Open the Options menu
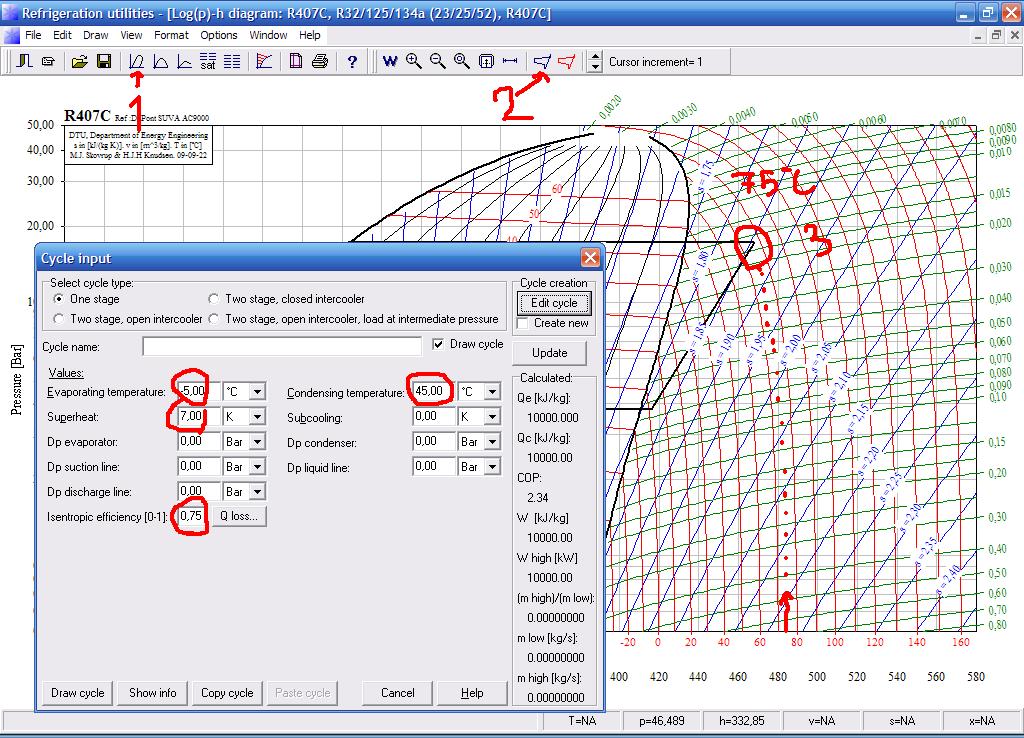Screen dimensions: 1024x738 pyautogui.click(x=218, y=35)
